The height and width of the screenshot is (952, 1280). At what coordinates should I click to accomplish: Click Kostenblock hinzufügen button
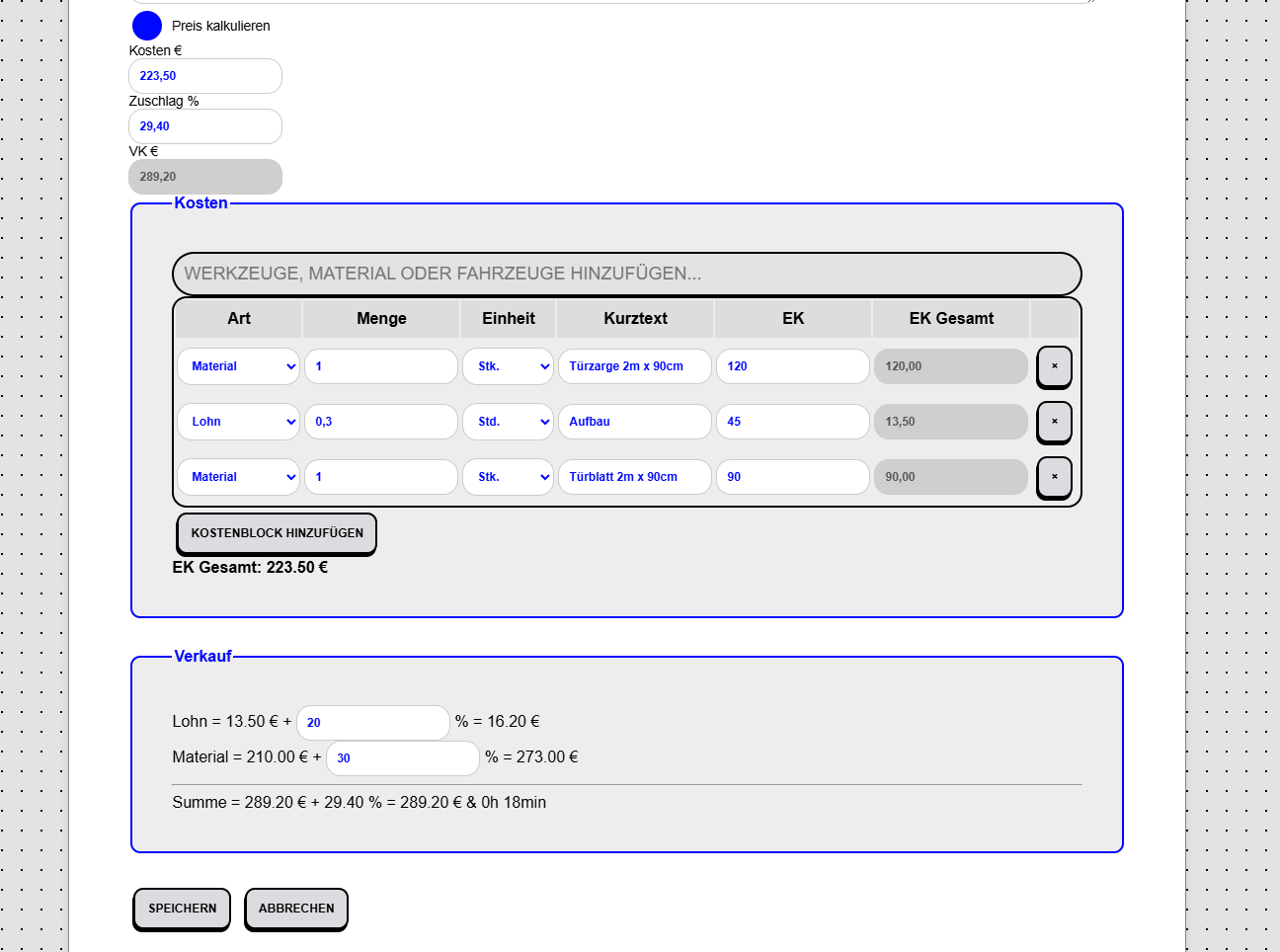277,533
